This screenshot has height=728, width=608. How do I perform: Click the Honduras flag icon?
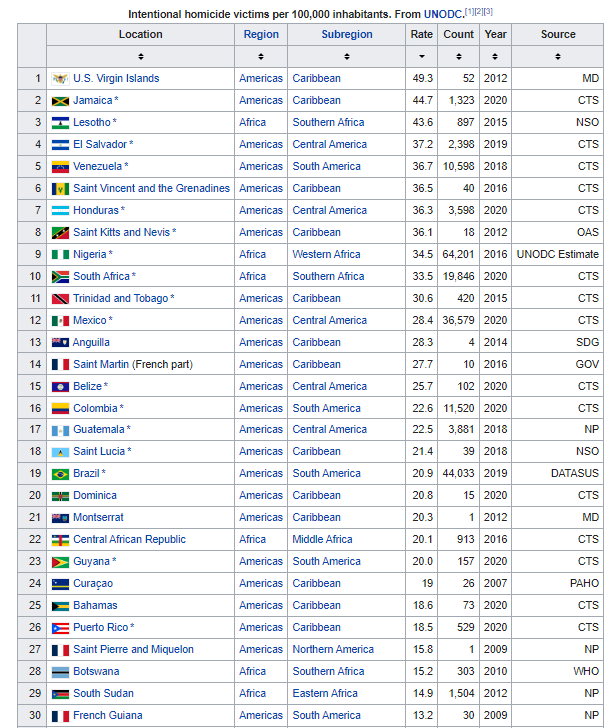(x=60, y=211)
